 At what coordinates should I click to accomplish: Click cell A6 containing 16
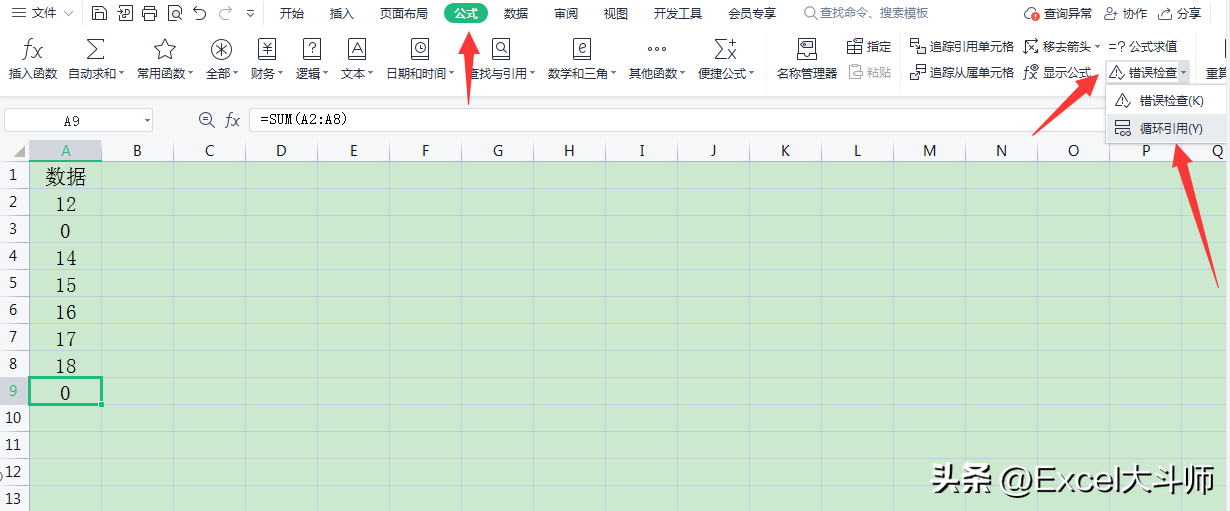tap(65, 312)
